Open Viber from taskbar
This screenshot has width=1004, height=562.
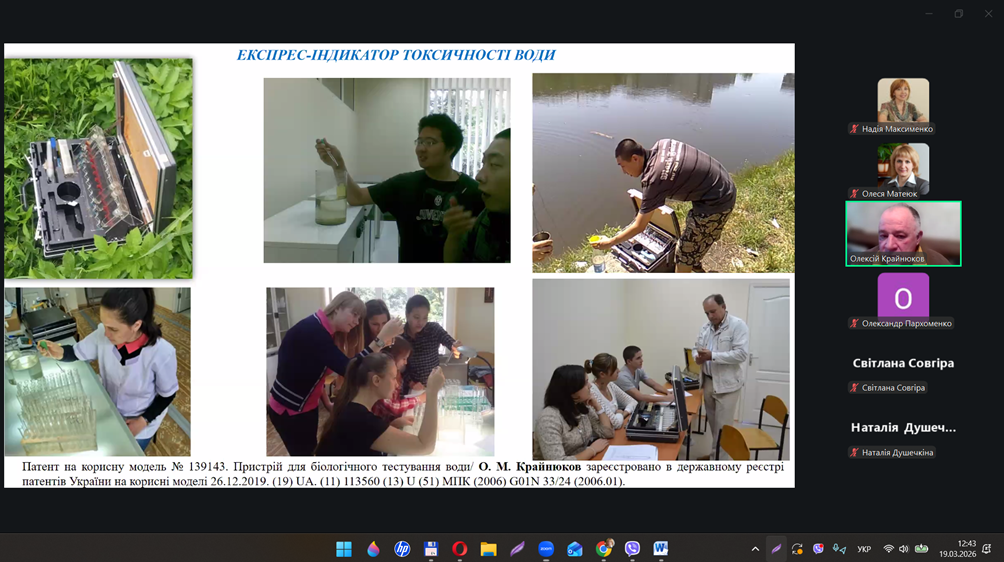tap(632, 548)
